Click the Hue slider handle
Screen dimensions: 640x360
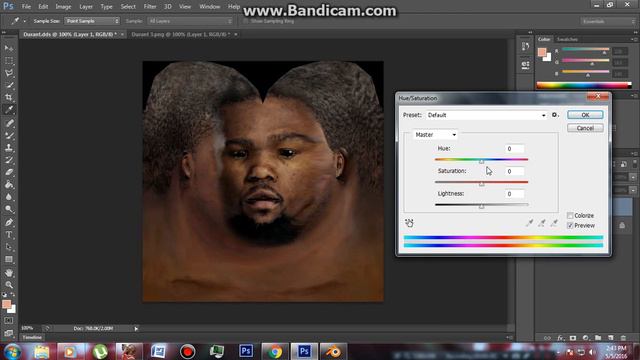pos(482,162)
